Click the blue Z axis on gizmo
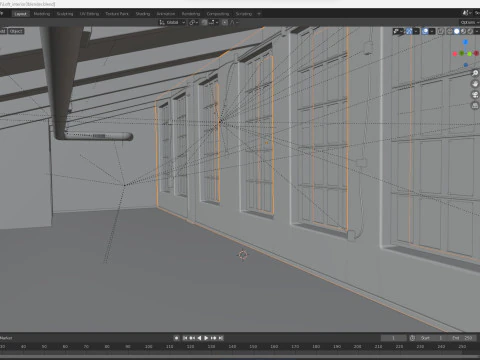 (x=466, y=42)
